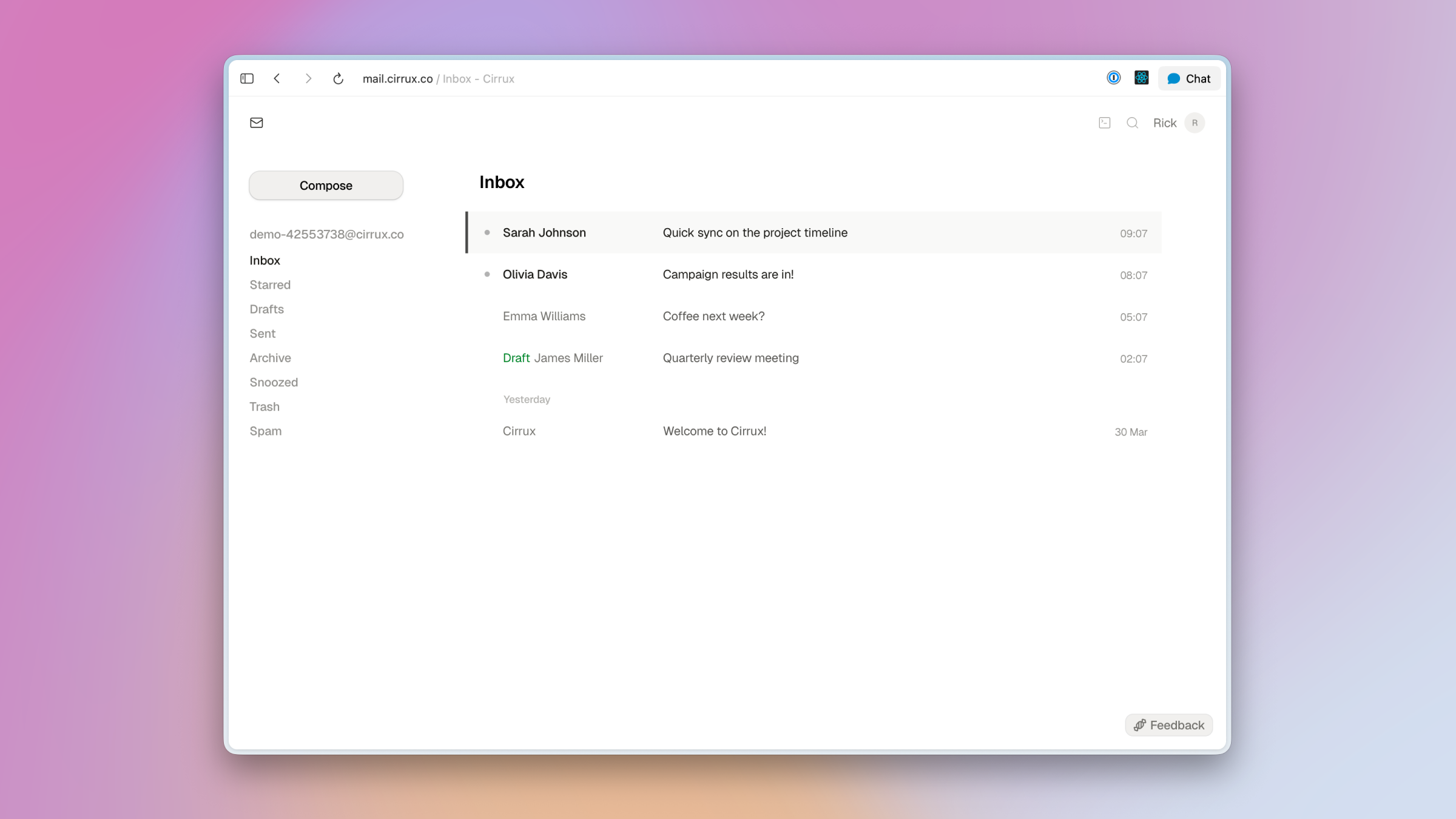This screenshot has height=819, width=1456.
Task: Open the Chat button in toolbar
Action: (1188, 78)
